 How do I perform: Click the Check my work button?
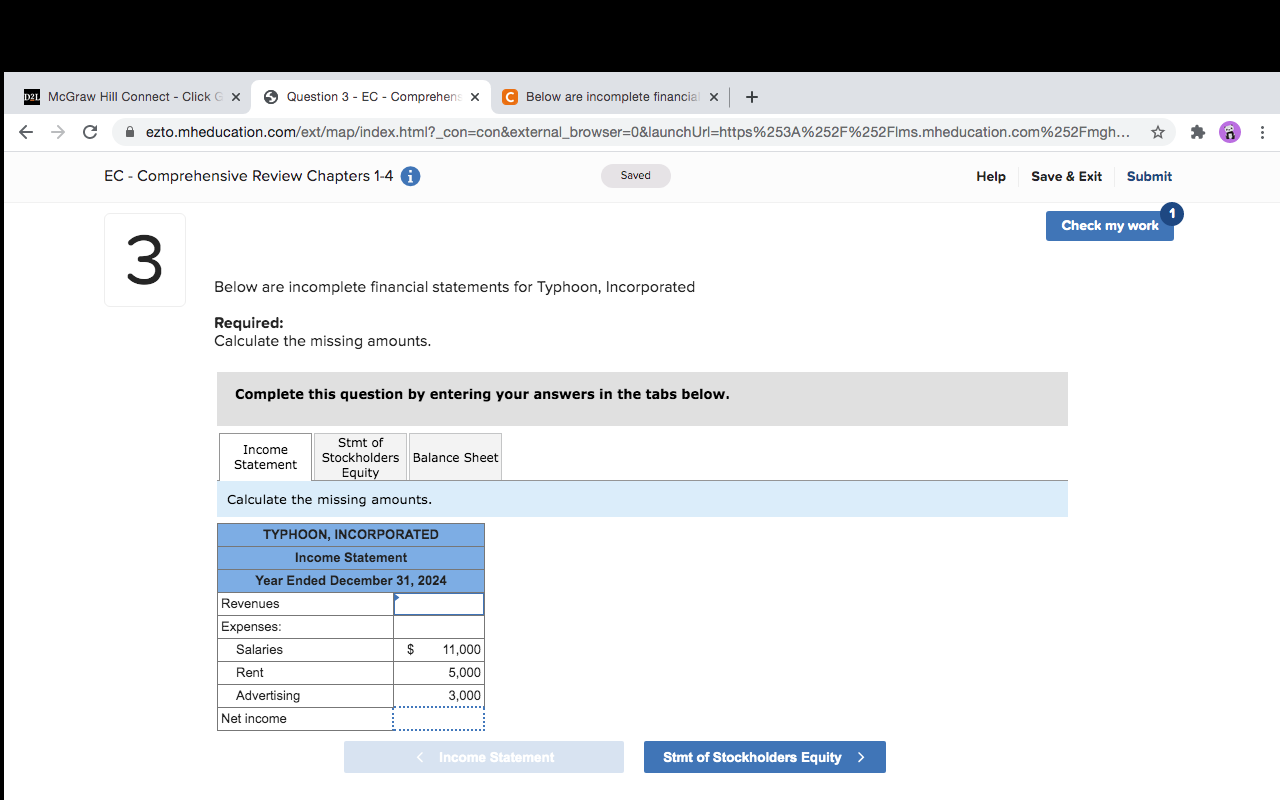pyautogui.click(x=1109, y=226)
